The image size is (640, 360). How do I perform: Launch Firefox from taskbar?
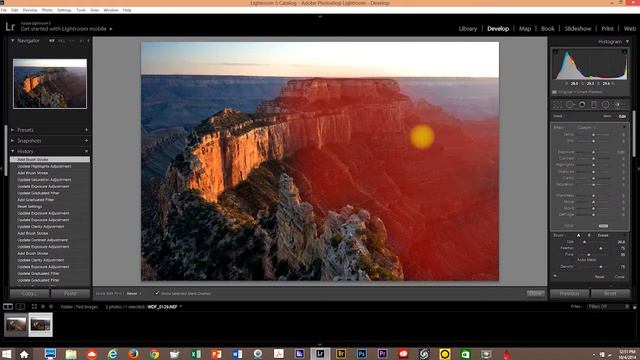[133, 354]
